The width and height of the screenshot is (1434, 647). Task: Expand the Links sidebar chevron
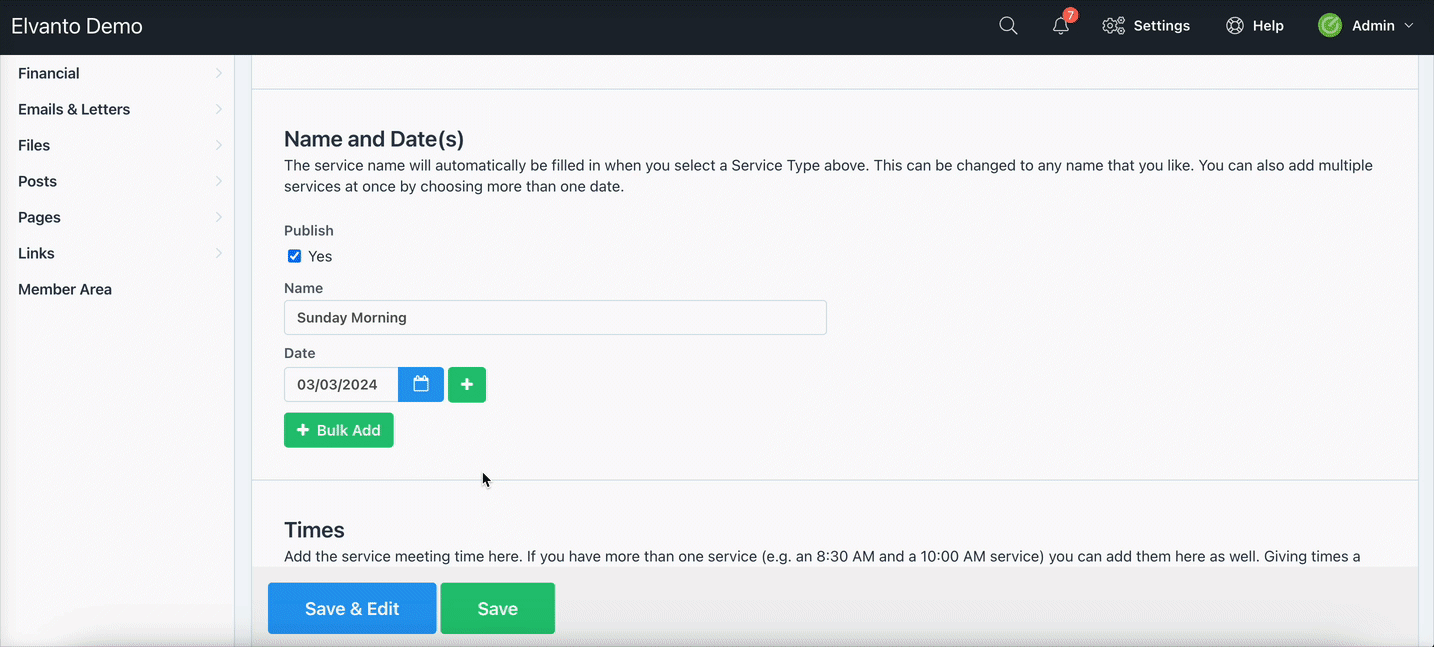click(219, 253)
